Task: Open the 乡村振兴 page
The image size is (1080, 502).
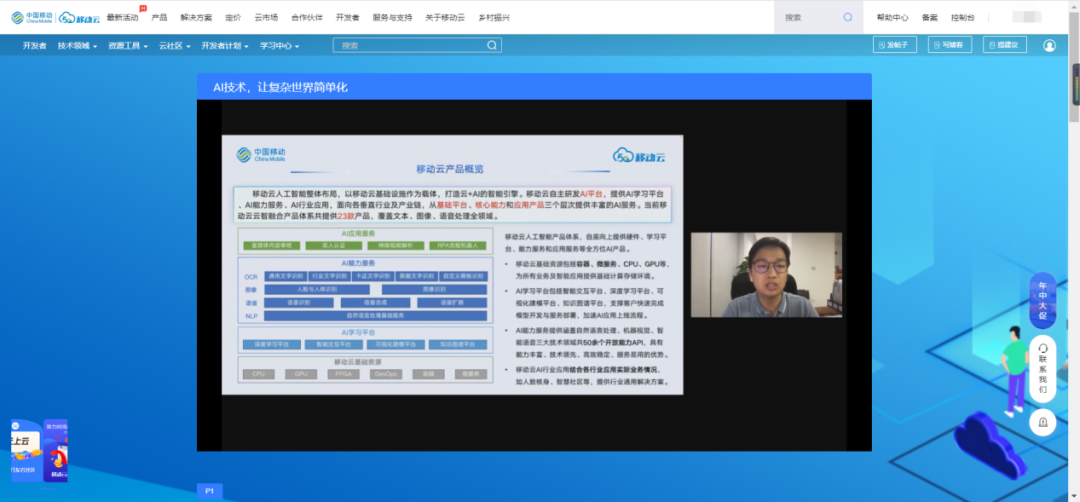Action: tap(494, 17)
